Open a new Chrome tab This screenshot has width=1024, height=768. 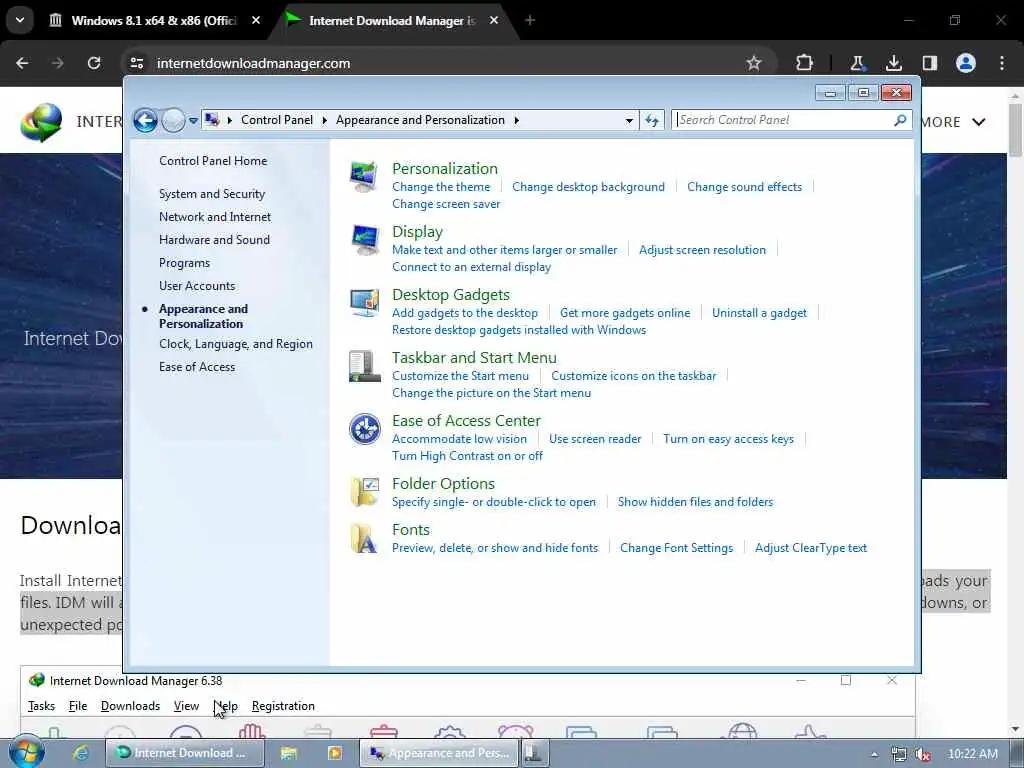[530, 20]
